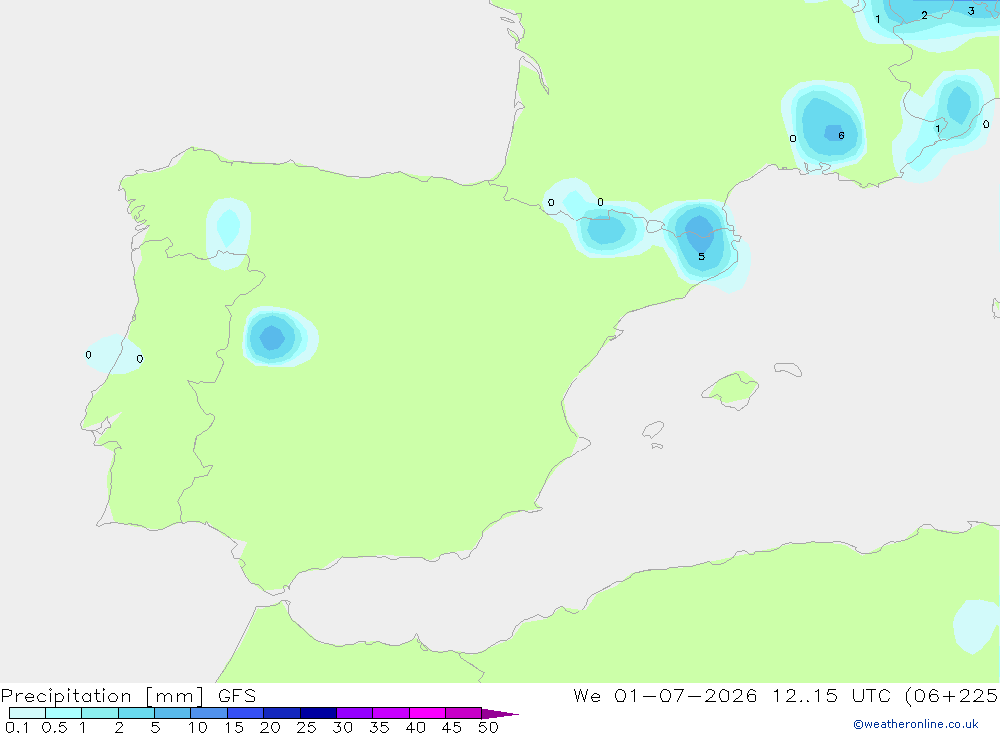Click the '3' precipitation value on the map
This screenshot has height=733, width=1000.
point(971,11)
